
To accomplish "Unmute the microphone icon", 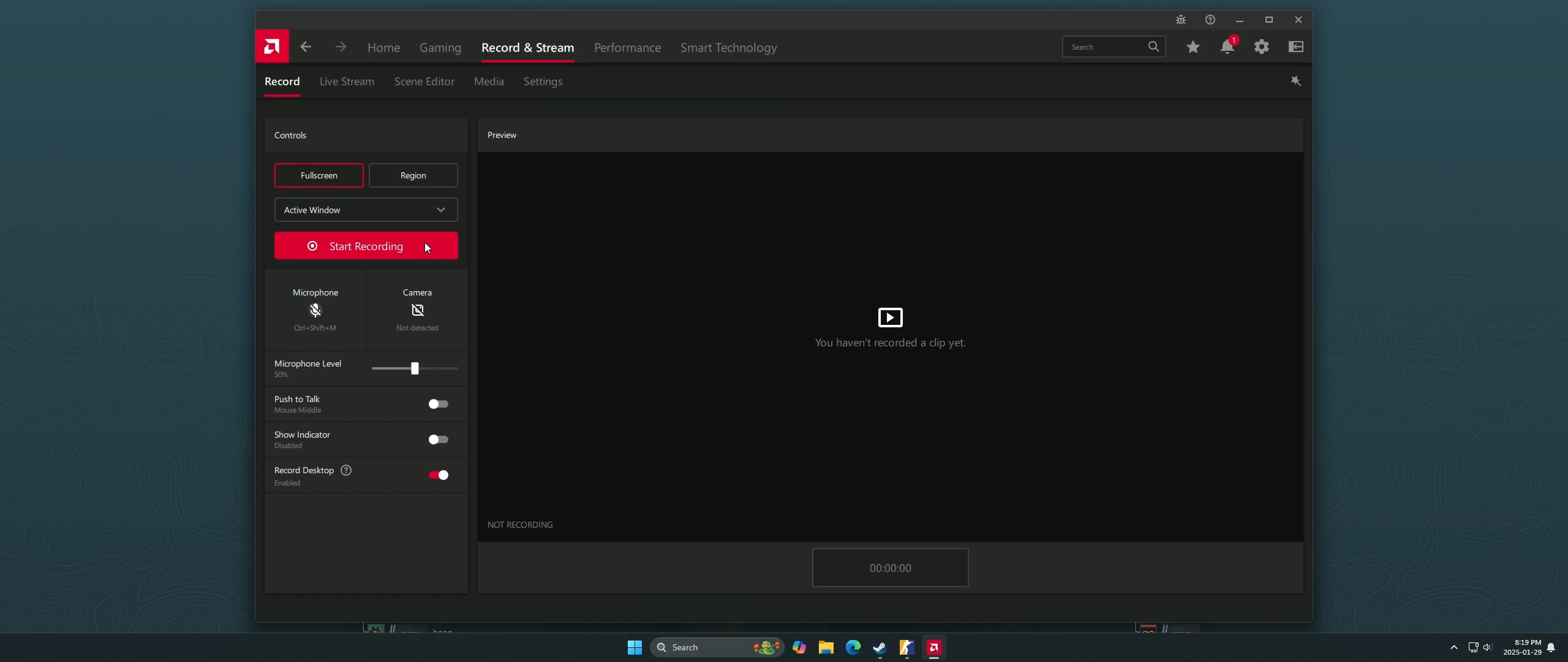I will click(315, 310).
